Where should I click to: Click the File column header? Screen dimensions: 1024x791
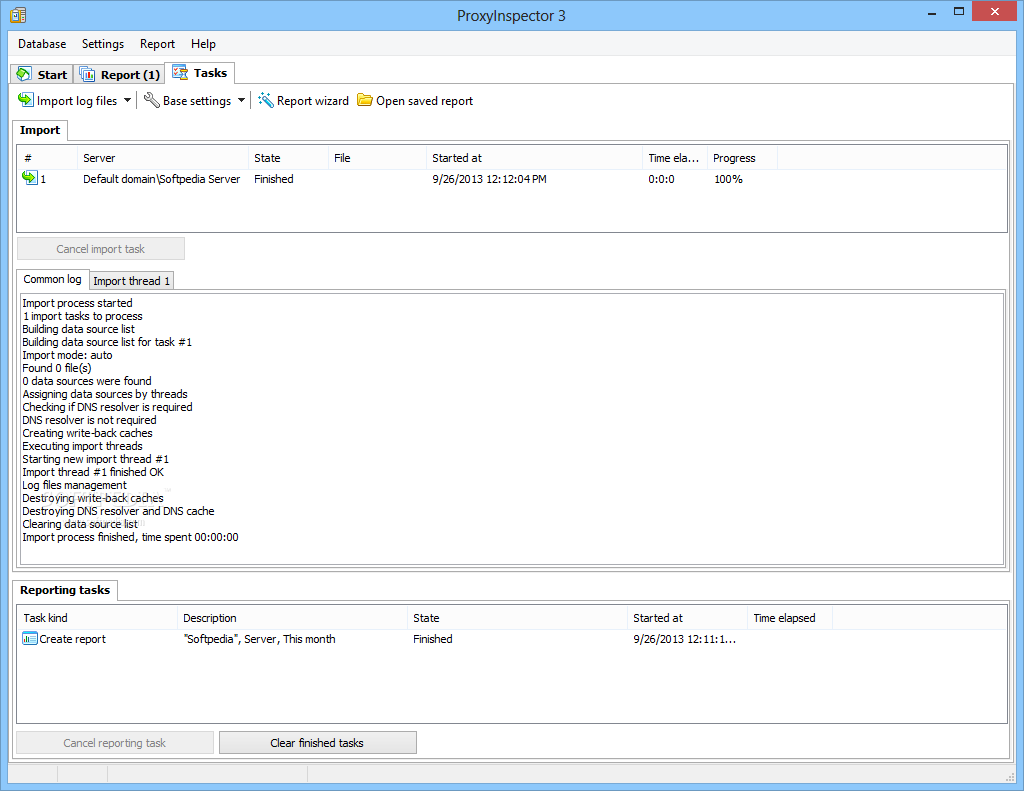pos(377,158)
